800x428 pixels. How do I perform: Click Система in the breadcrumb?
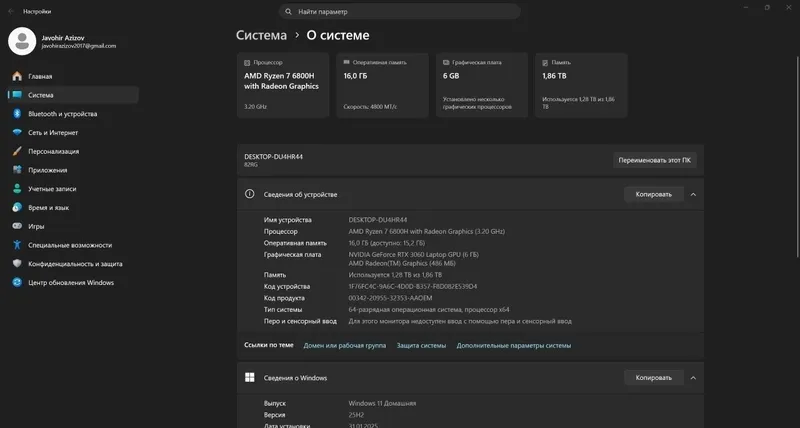tap(261, 35)
